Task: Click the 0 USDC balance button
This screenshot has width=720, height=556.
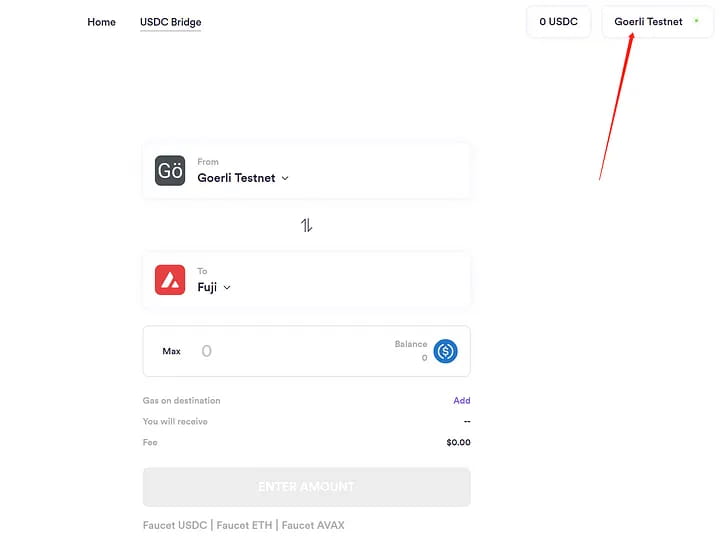Action: tap(558, 22)
